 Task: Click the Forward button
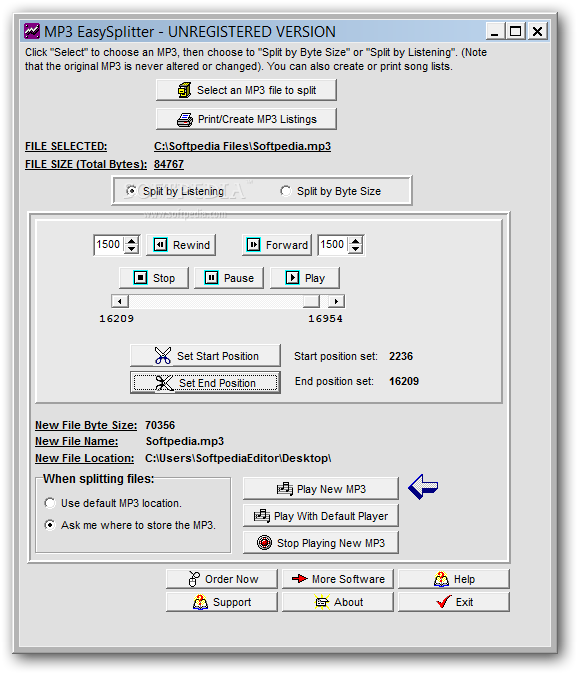pyautogui.click(x=277, y=245)
